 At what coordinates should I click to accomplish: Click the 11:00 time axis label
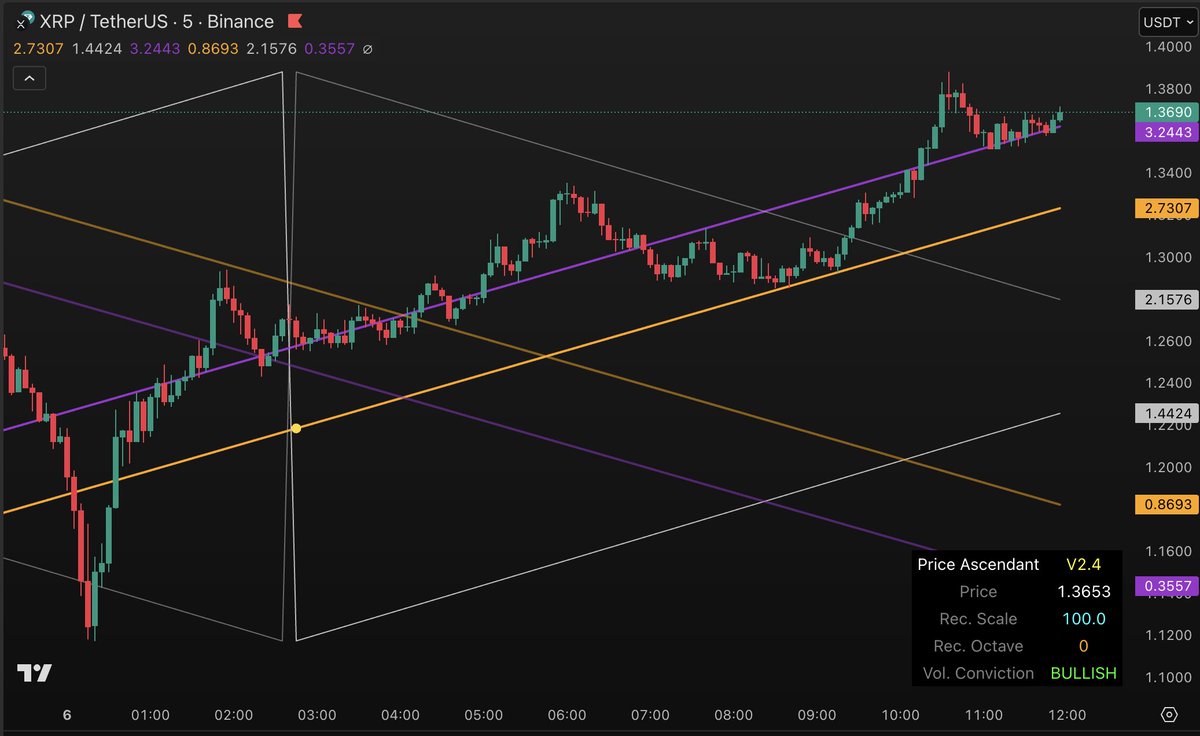984,715
